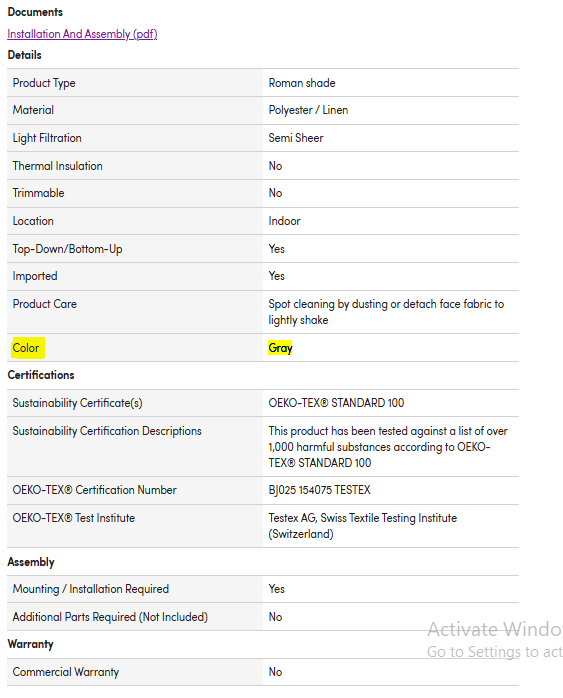This screenshot has height=698, width=563.
Task: Click the BJ025 154075 TESTEX certification number
Action: pyautogui.click(x=319, y=490)
